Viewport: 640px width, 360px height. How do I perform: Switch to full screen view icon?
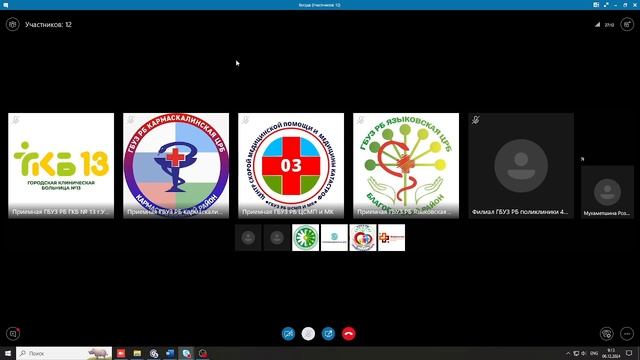coord(606,5)
